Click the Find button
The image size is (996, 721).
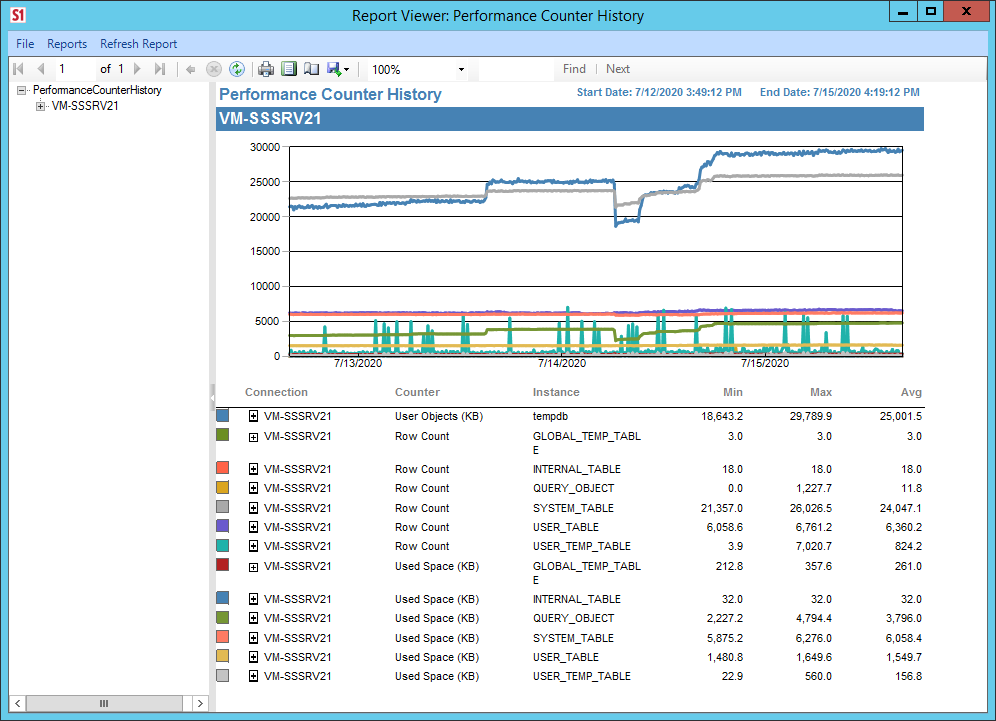coord(573,69)
